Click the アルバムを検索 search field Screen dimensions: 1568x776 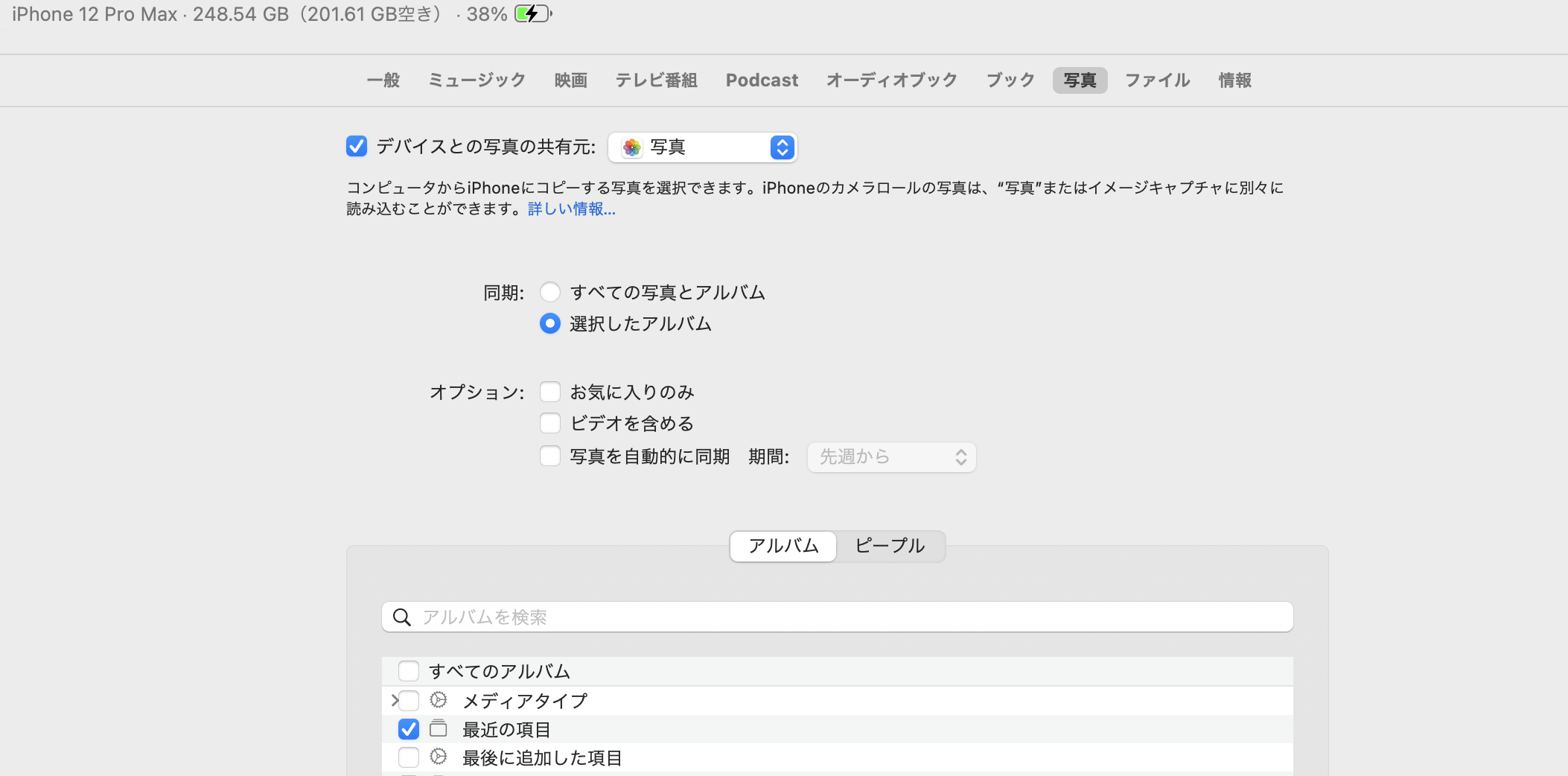pyautogui.click(x=838, y=617)
